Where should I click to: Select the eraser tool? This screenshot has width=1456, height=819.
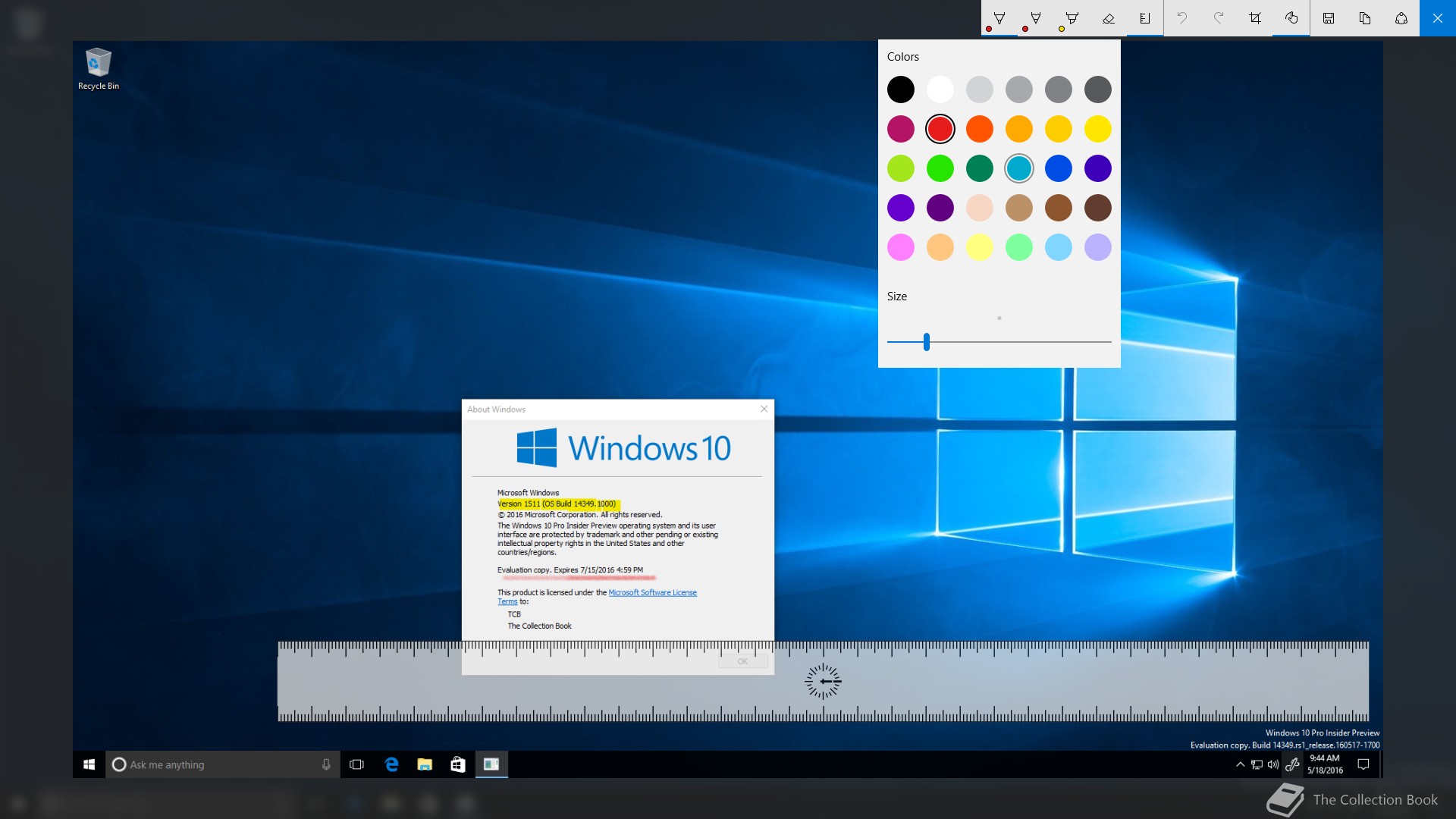1109,18
